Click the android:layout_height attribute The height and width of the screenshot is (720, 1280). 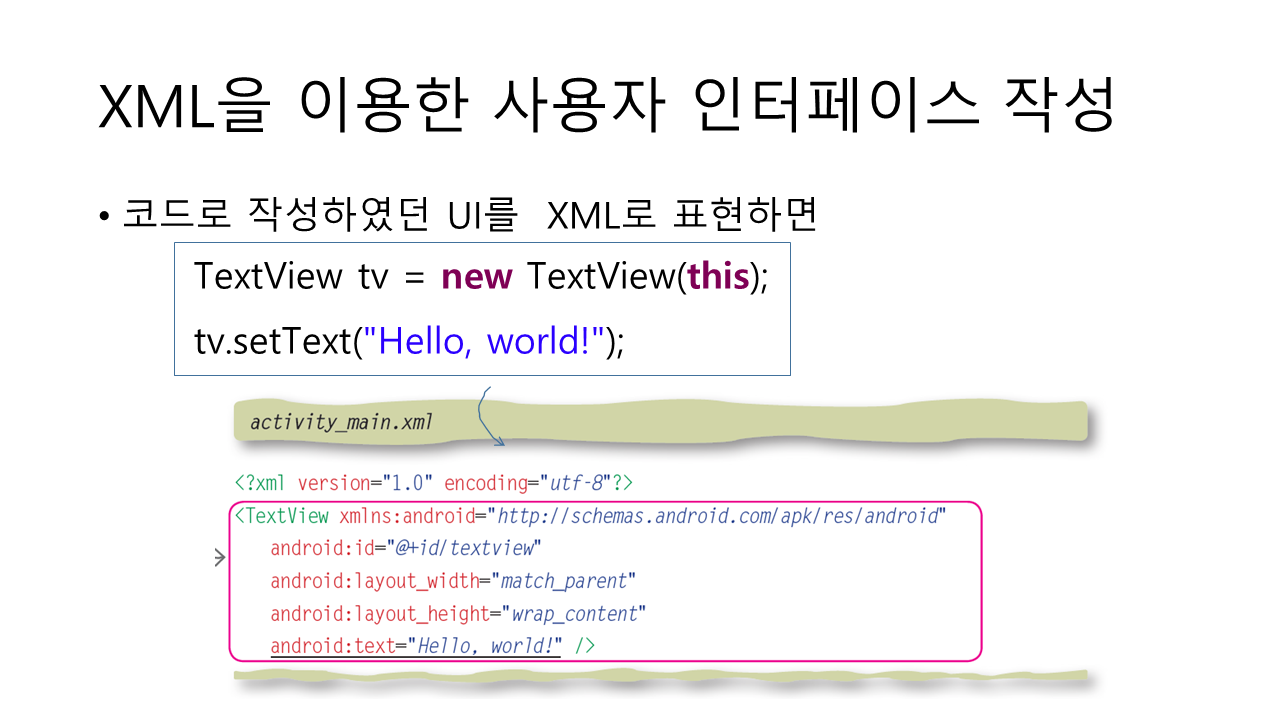(x=379, y=613)
